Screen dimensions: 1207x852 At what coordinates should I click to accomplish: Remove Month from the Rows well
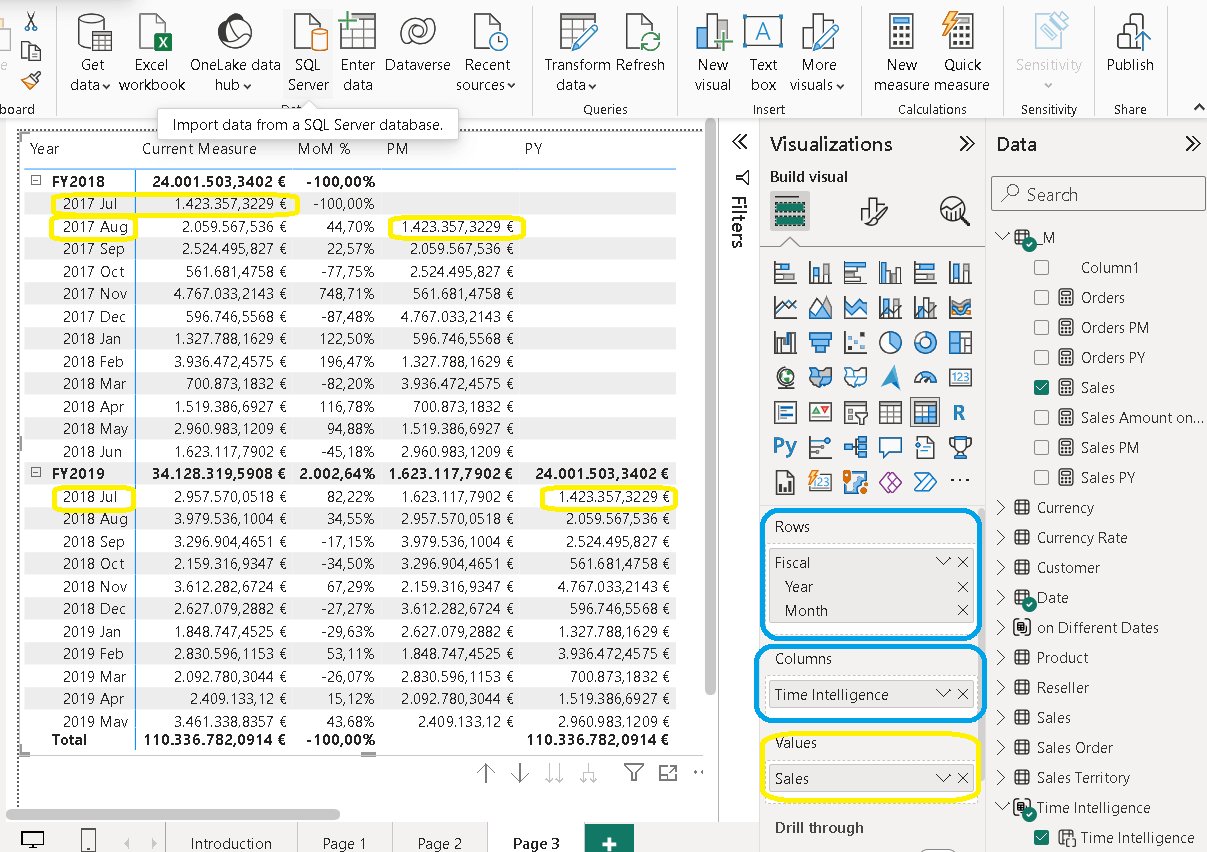pyautogui.click(x=963, y=611)
